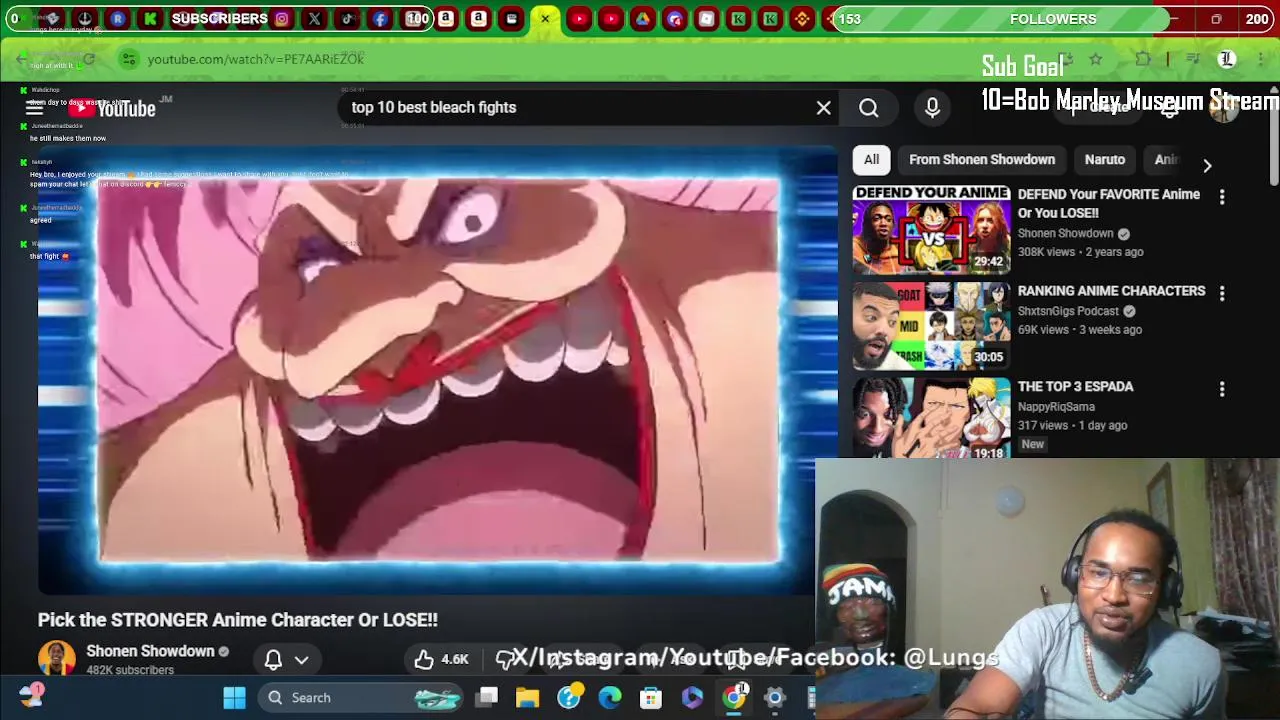This screenshot has height=720, width=1280.
Task: Launch File Explorer from the taskbar
Action: 528,697
